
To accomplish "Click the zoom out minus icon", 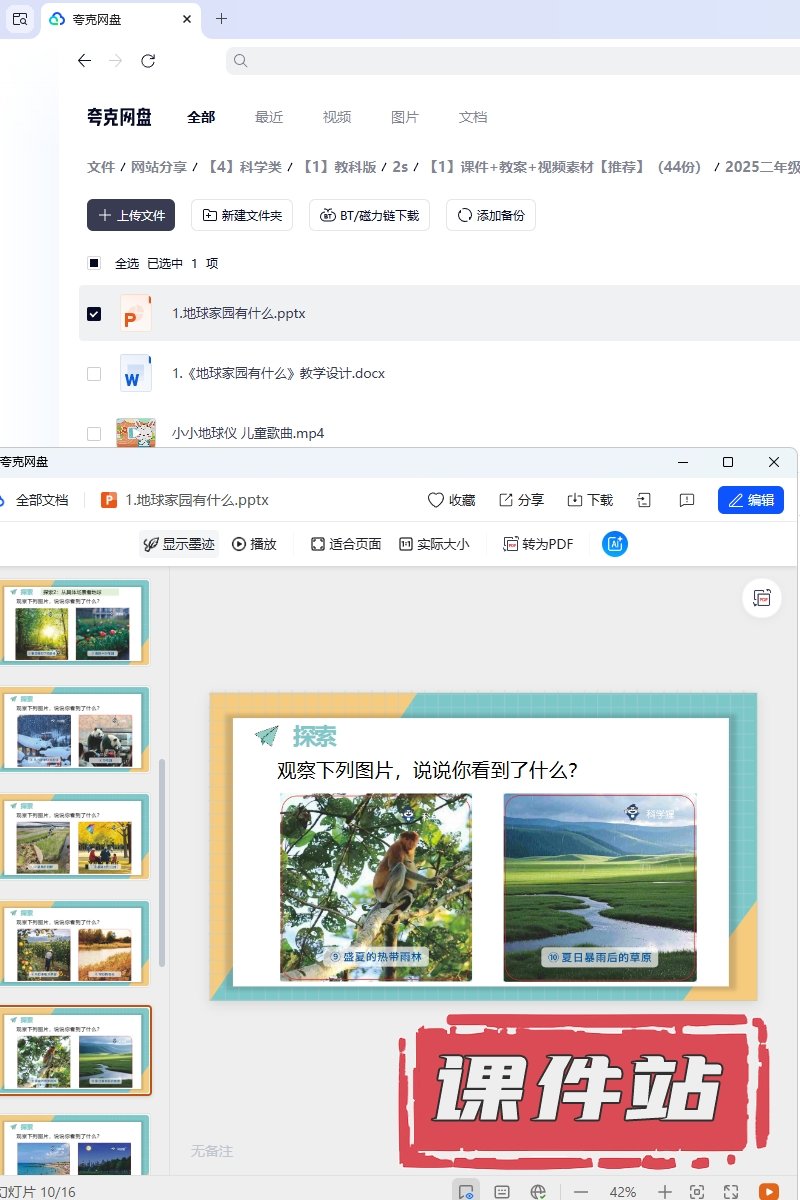I will point(581,1192).
